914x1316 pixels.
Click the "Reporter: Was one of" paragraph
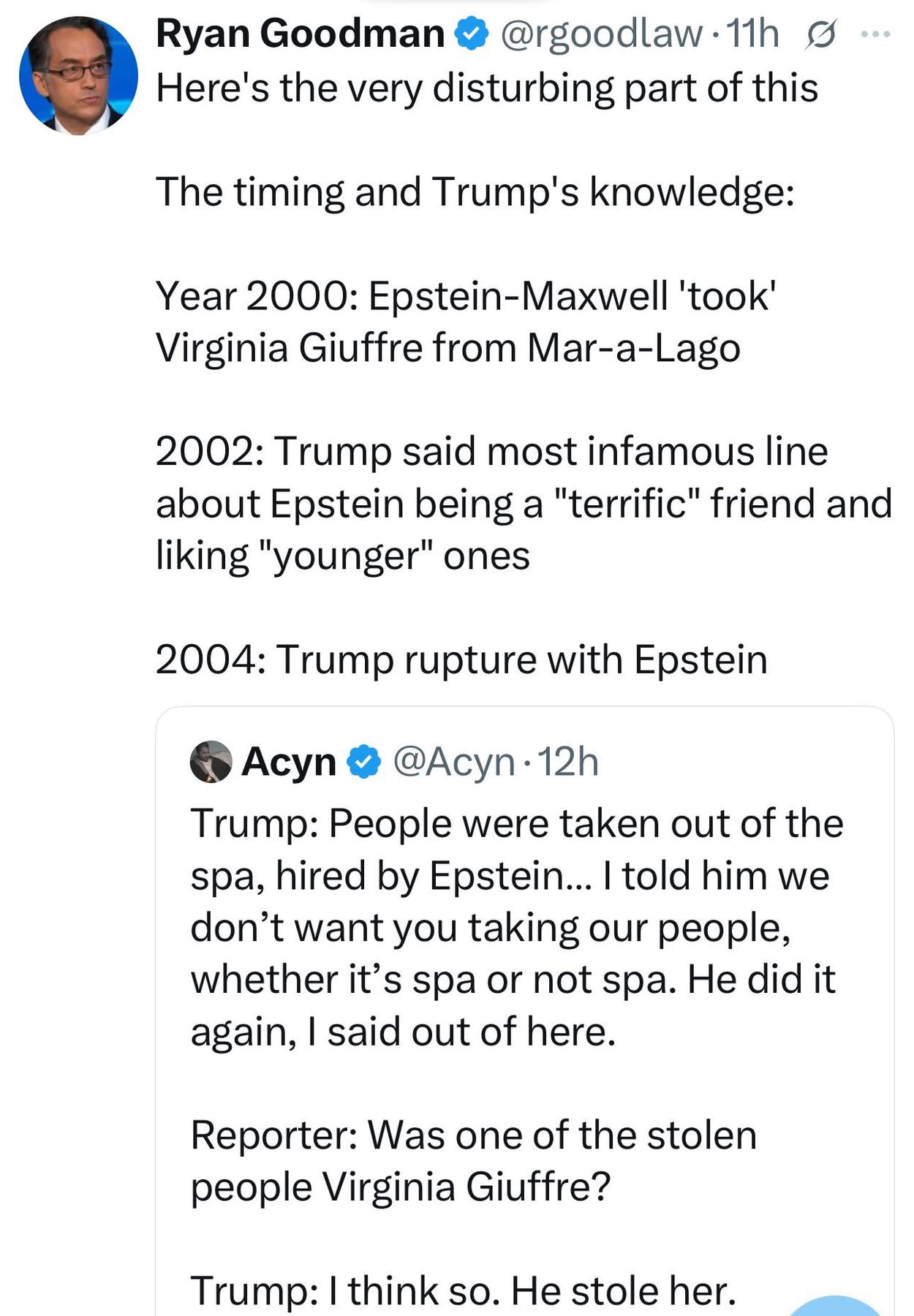tap(474, 1160)
